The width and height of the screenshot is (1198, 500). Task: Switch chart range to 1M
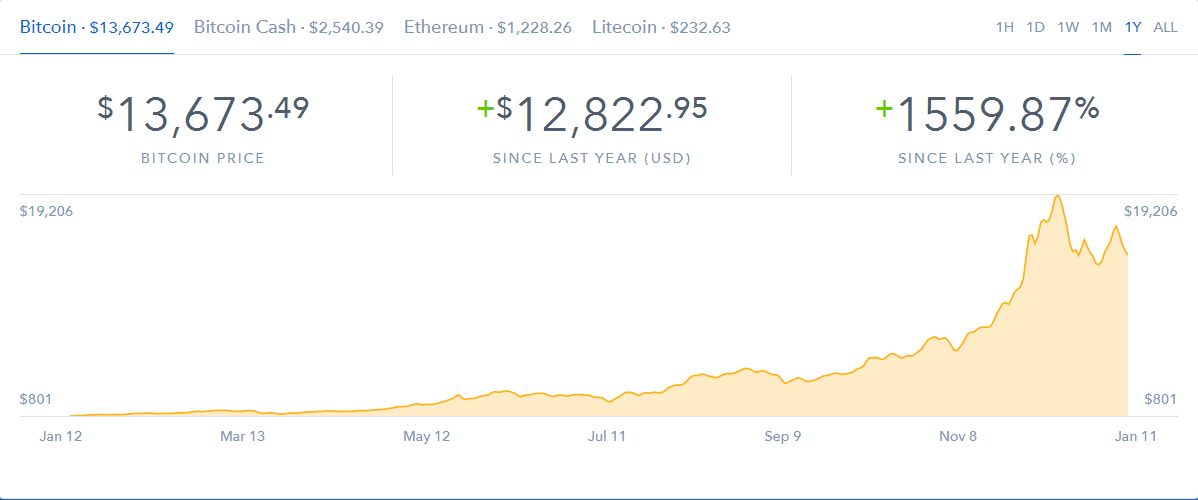tap(1101, 27)
